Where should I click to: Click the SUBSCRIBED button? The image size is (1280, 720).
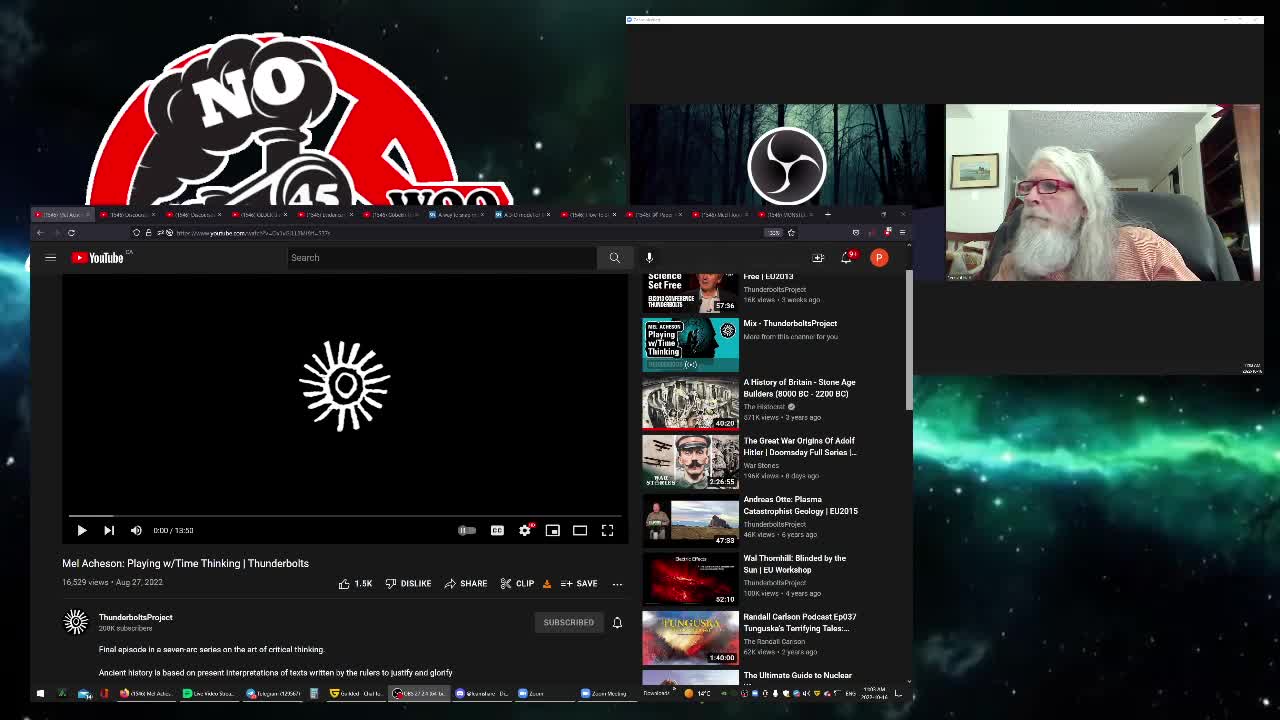pyautogui.click(x=568, y=622)
